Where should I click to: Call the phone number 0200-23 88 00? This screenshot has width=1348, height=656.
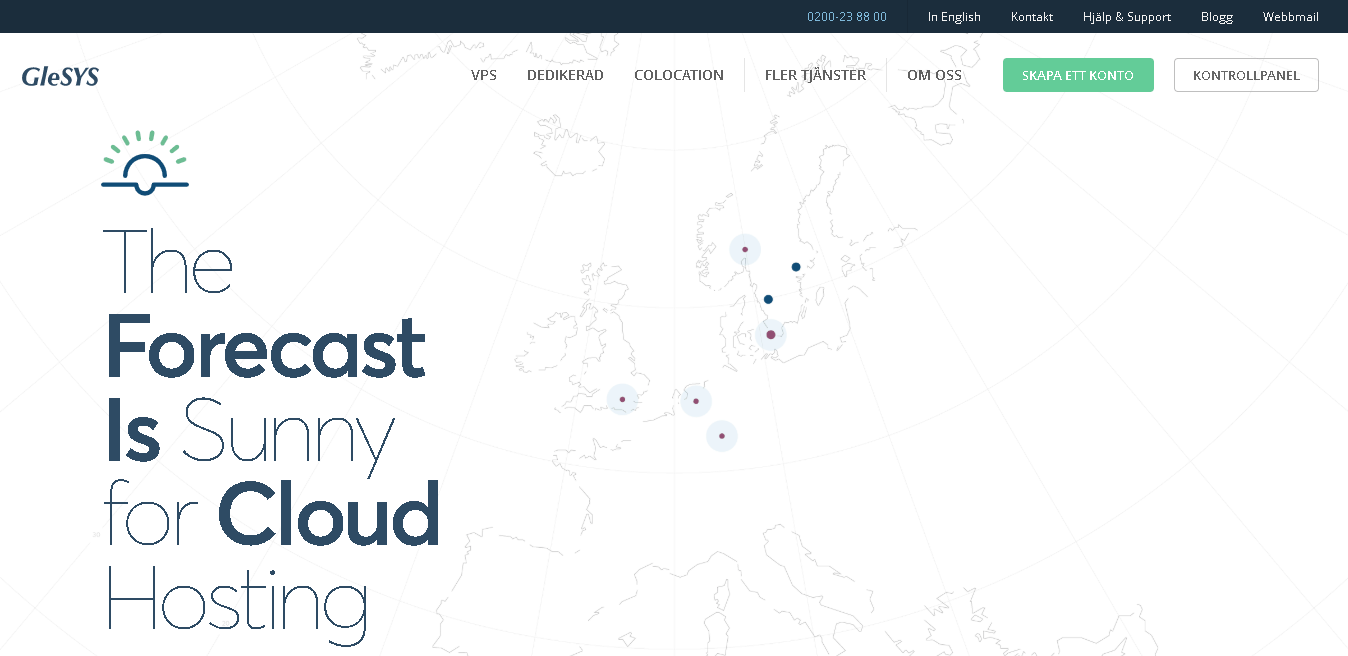pyautogui.click(x=847, y=17)
